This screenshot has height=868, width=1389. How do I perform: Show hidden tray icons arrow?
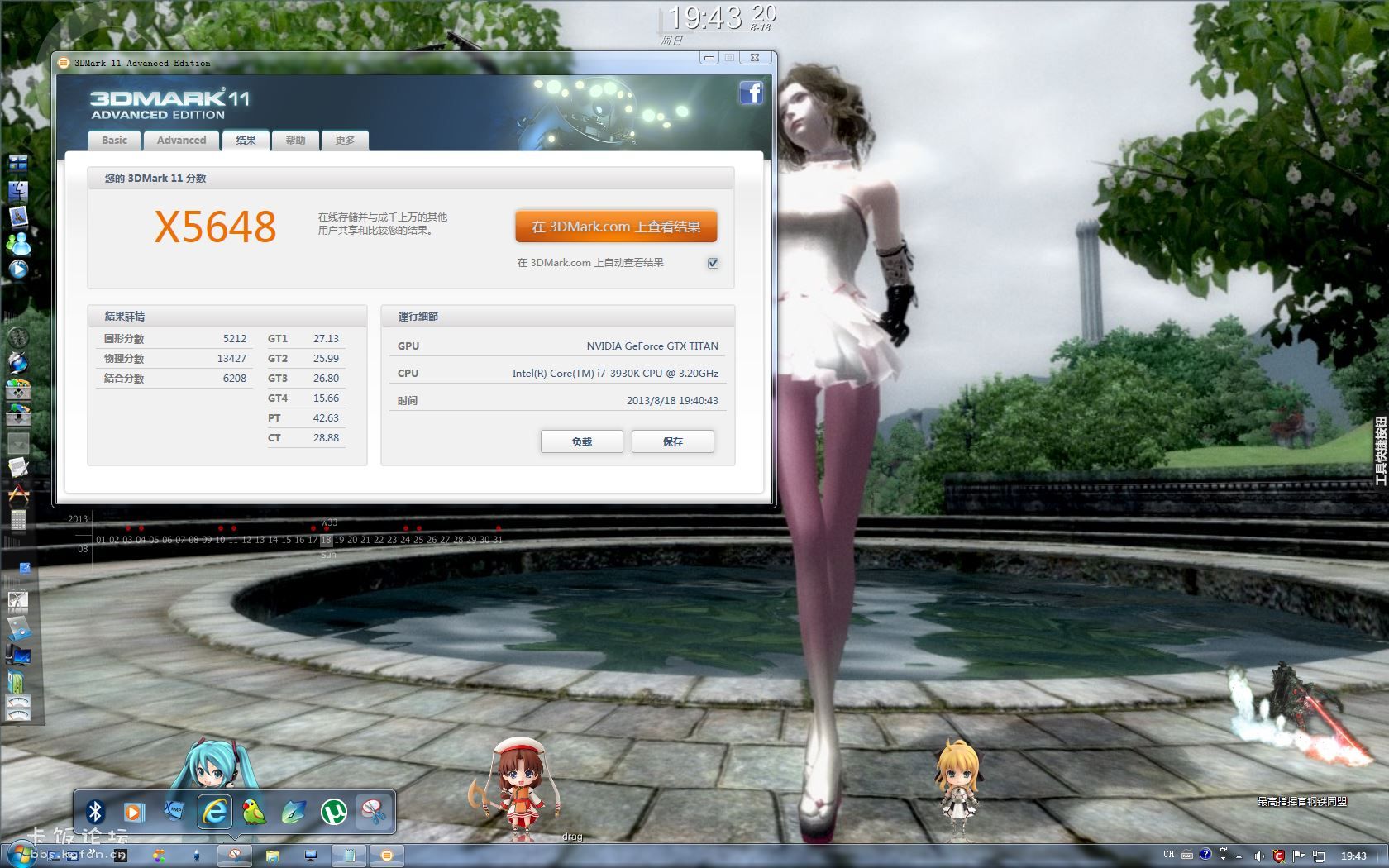tap(1240, 856)
